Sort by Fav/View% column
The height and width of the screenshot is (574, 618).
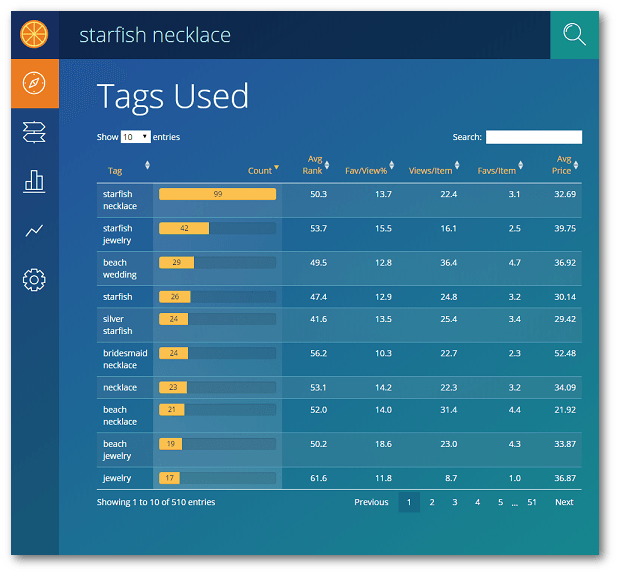pyautogui.click(x=369, y=170)
